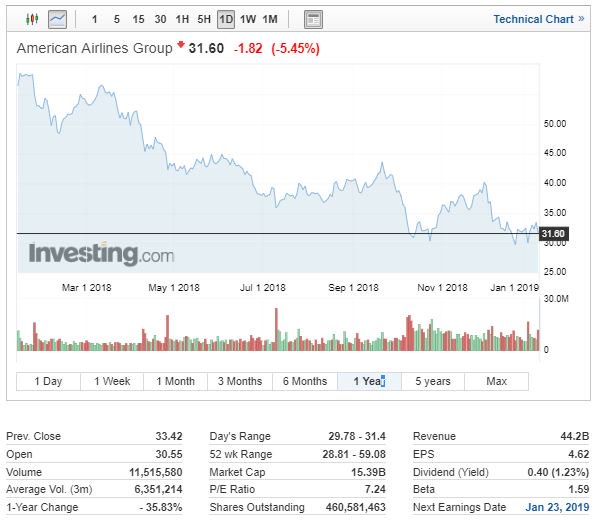Click the EPS value 4.62
Viewport: 599px width, 529px height.
point(578,454)
